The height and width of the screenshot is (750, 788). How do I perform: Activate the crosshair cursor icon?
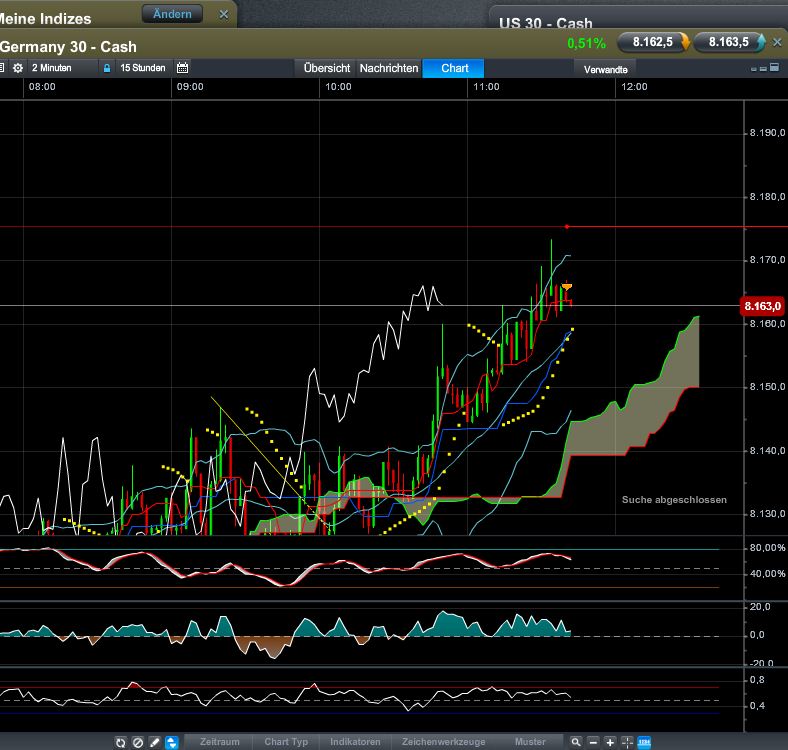click(x=627, y=742)
